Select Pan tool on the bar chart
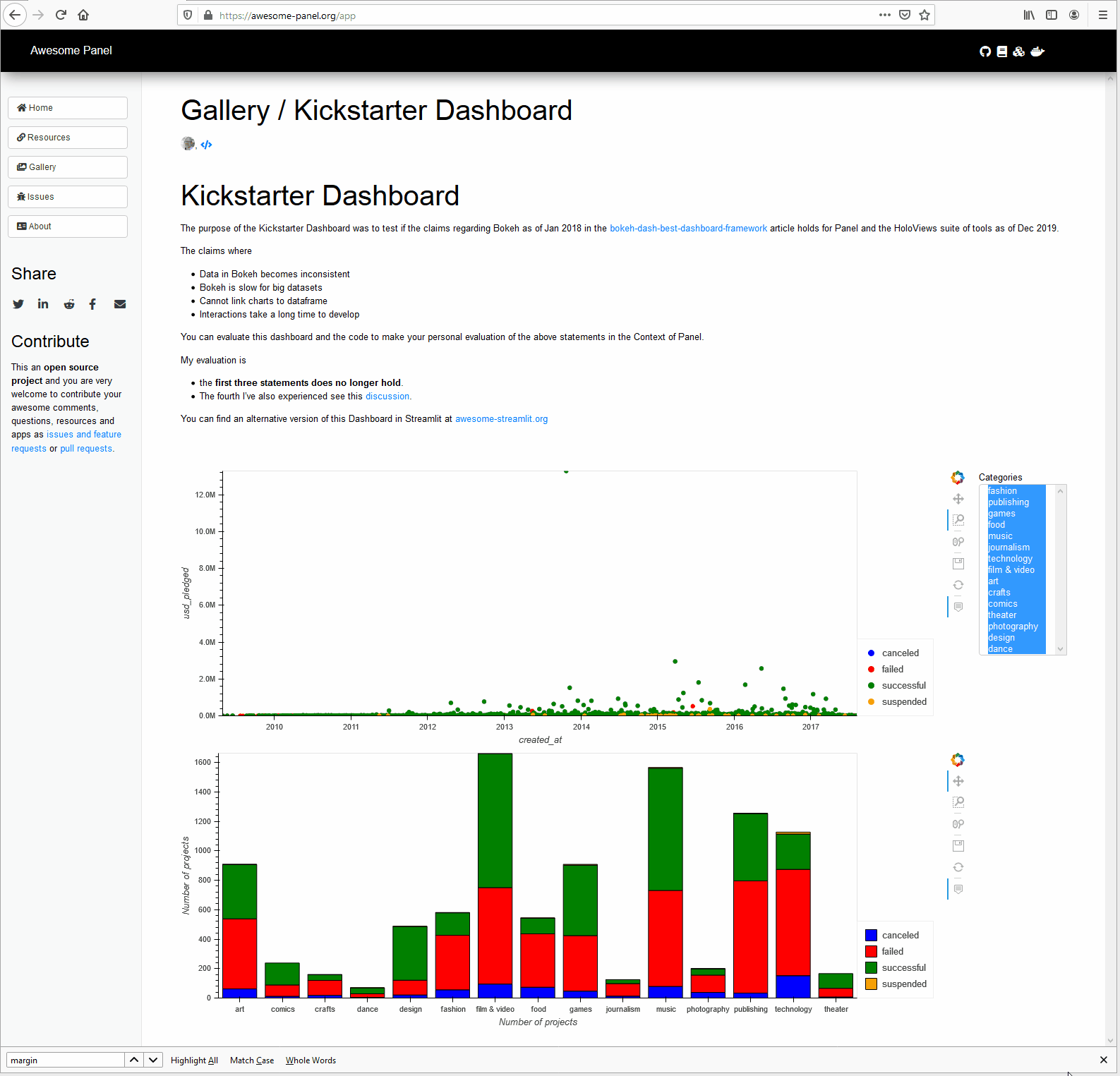The image size is (1120, 1076). (958, 781)
